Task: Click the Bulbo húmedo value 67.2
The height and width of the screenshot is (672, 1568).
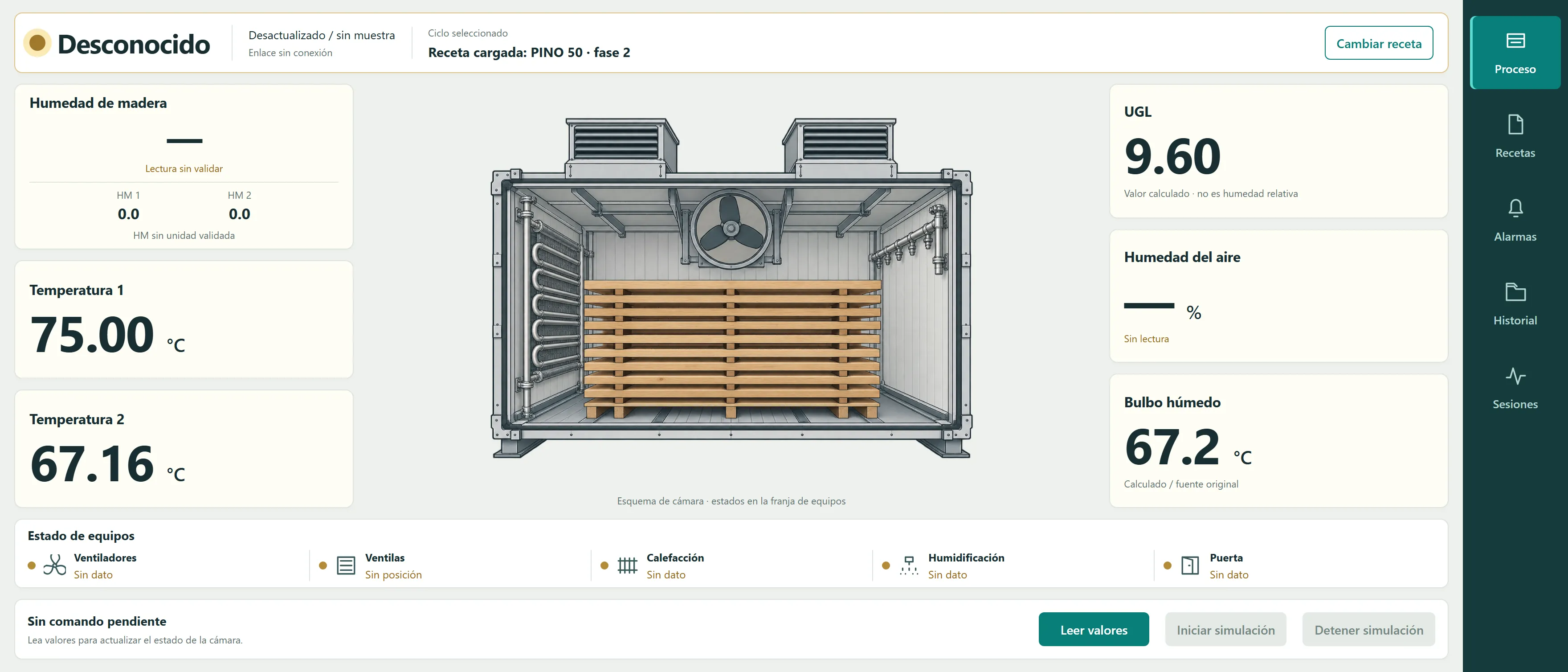Action: [1172, 447]
